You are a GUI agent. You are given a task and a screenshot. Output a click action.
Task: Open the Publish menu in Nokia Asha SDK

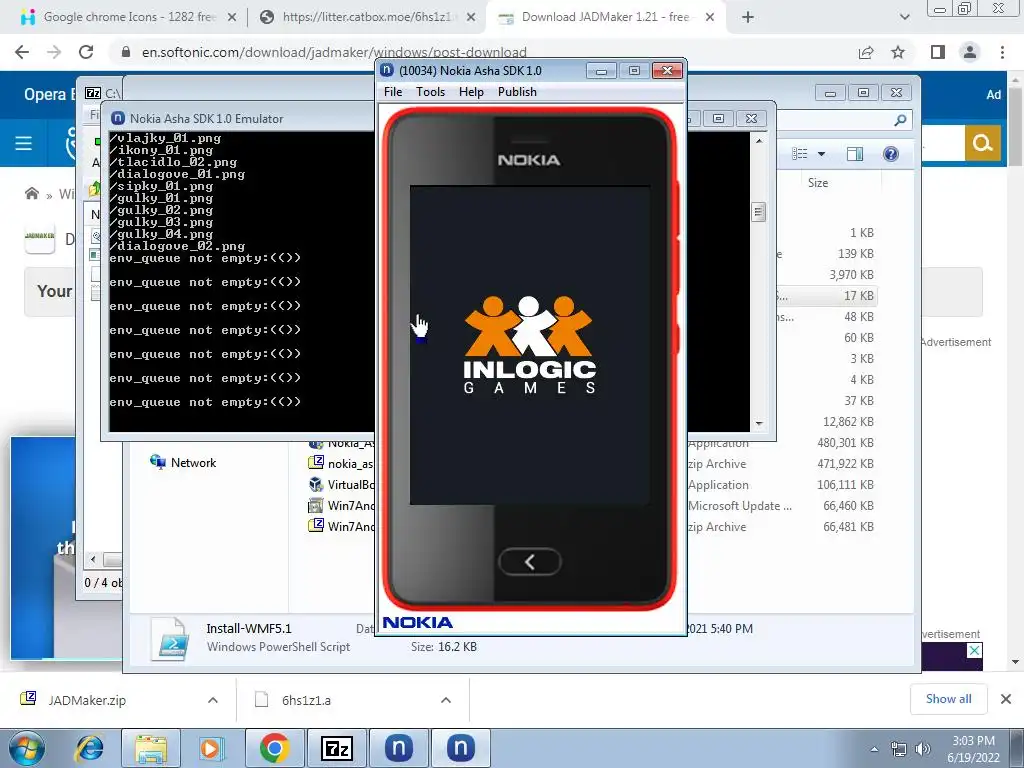click(517, 92)
